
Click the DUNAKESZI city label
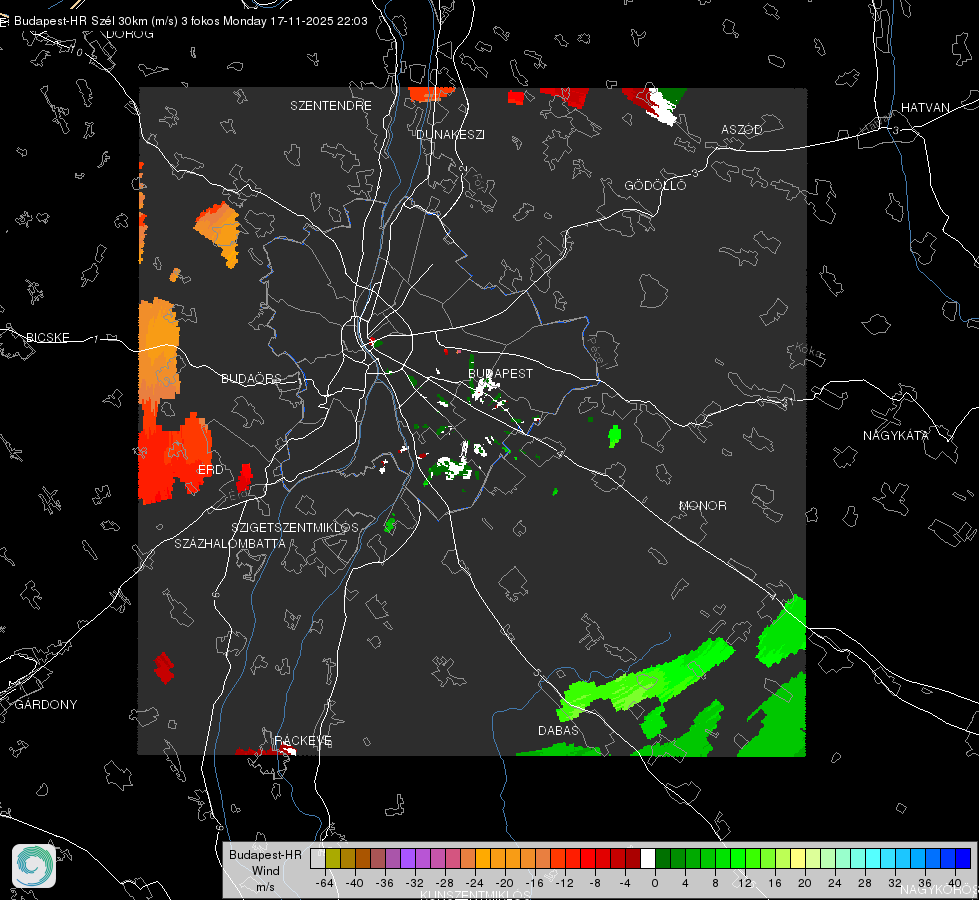click(x=450, y=134)
